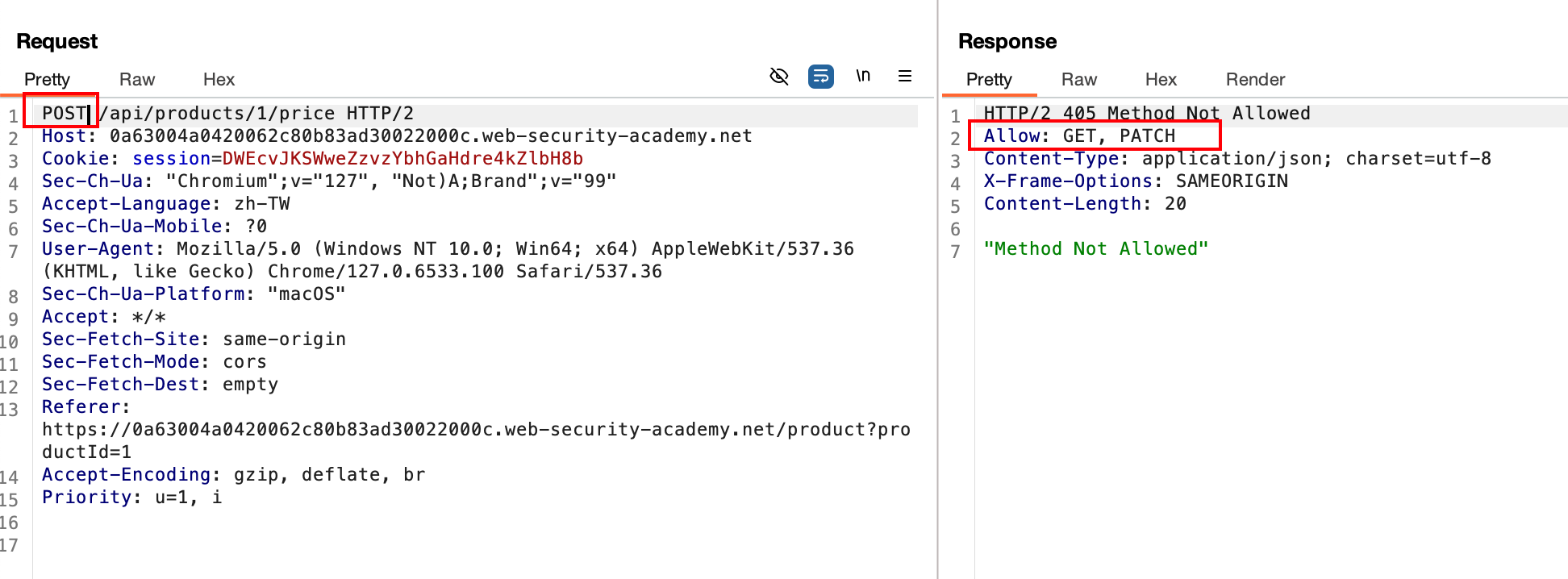The height and width of the screenshot is (579, 1568).
Task: Select the Response Pretty tab
Action: tap(989, 79)
